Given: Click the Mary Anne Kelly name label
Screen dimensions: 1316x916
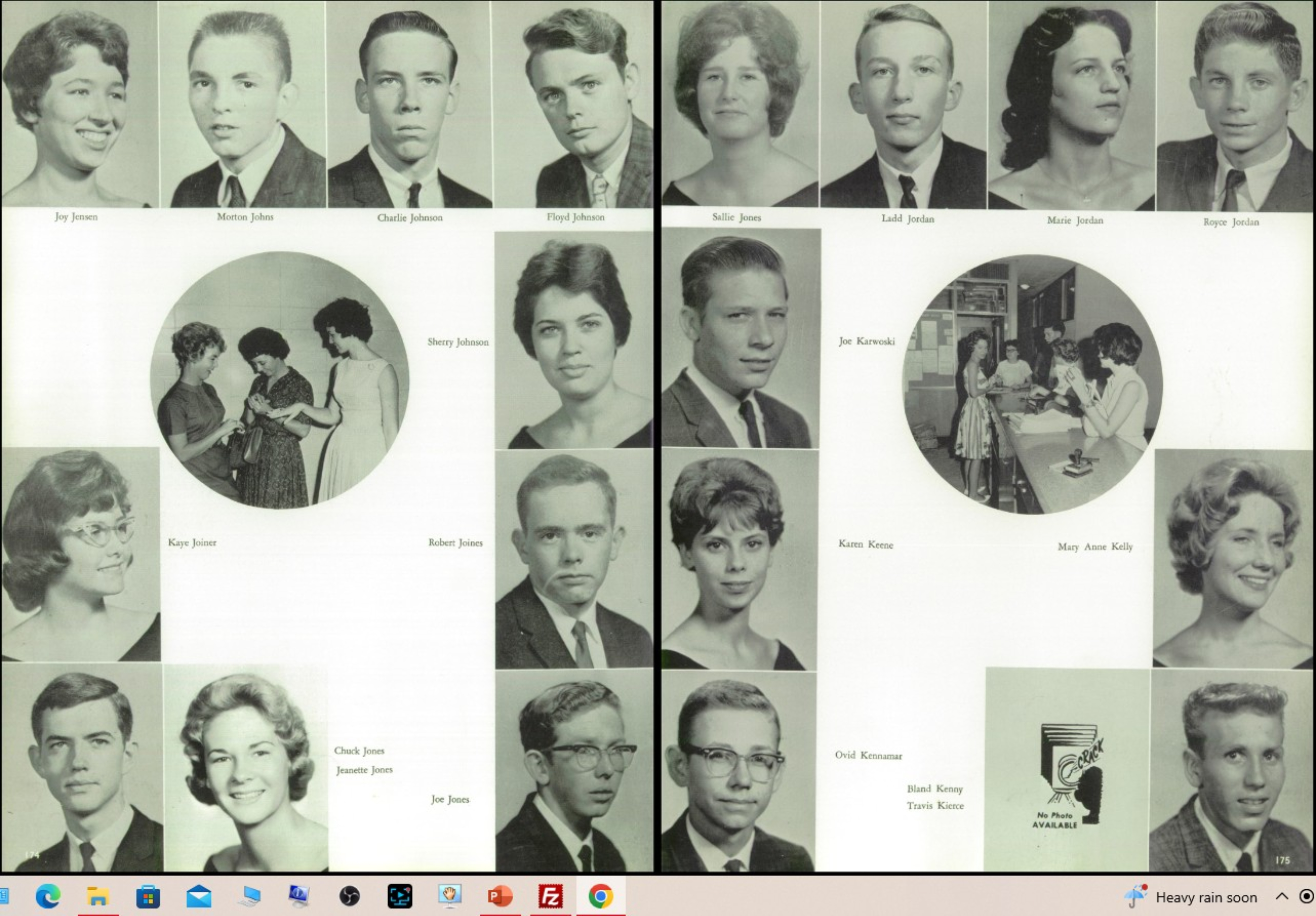Looking at the screenshot, I should pyautogui.click(x=1095, y=547).
